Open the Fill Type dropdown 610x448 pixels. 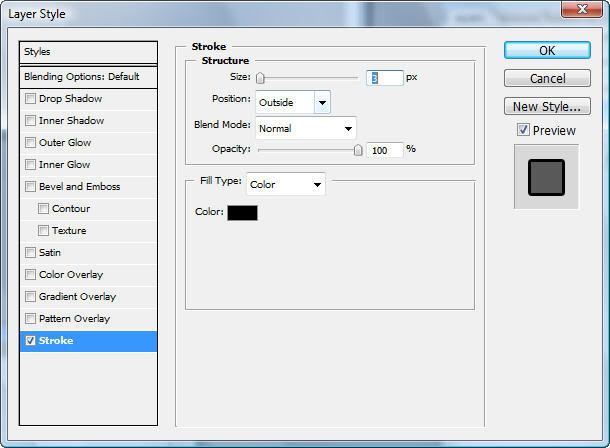(286, 184)
